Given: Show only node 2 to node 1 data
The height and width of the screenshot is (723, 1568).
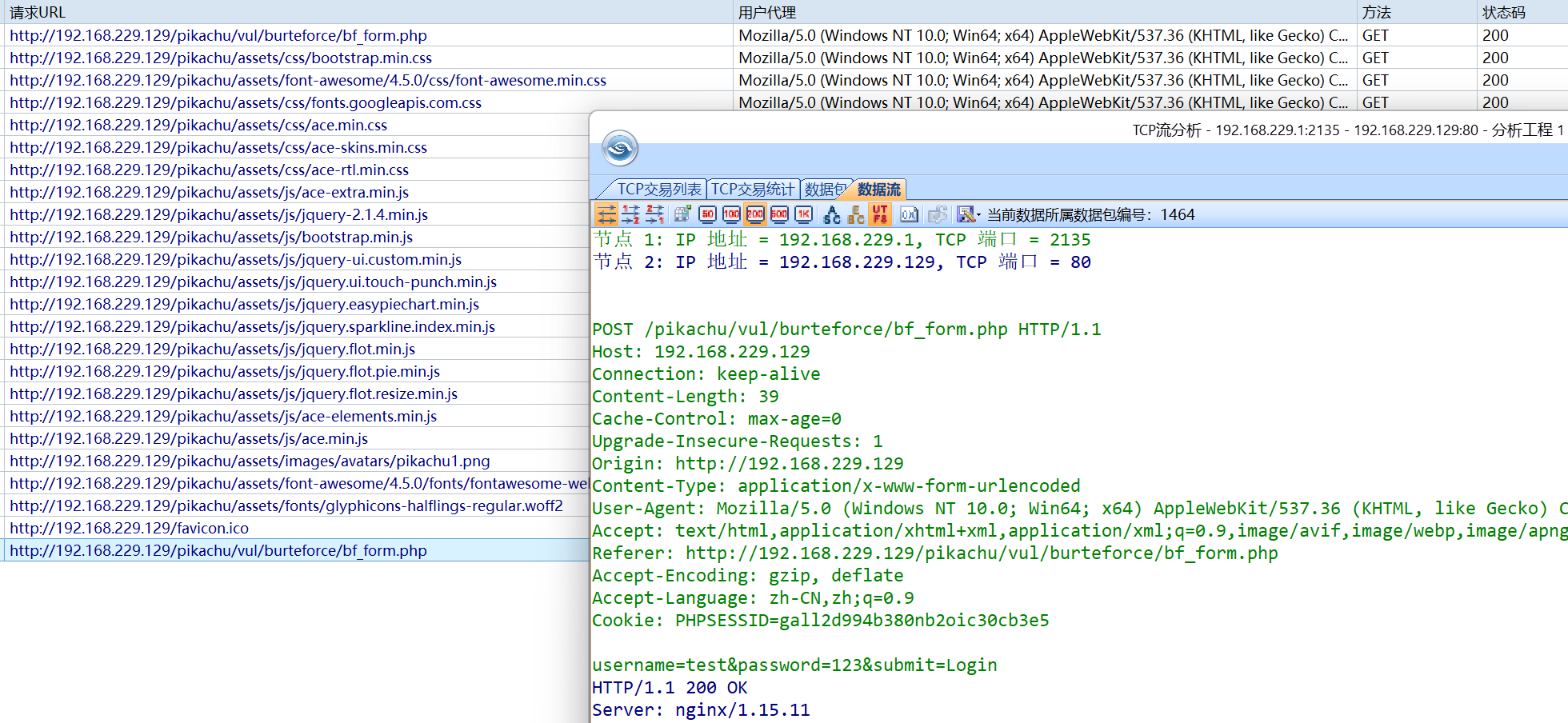Looking at the screenshot, I should pyautogui.click(x=654, y=214).
